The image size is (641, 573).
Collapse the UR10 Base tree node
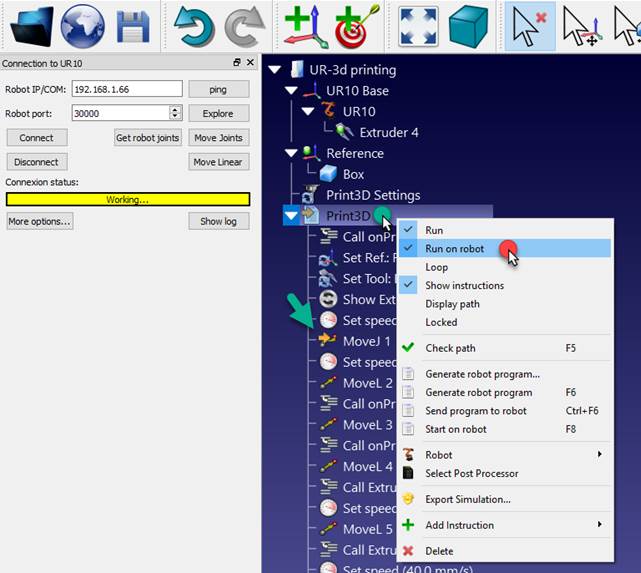coord(292,91)
